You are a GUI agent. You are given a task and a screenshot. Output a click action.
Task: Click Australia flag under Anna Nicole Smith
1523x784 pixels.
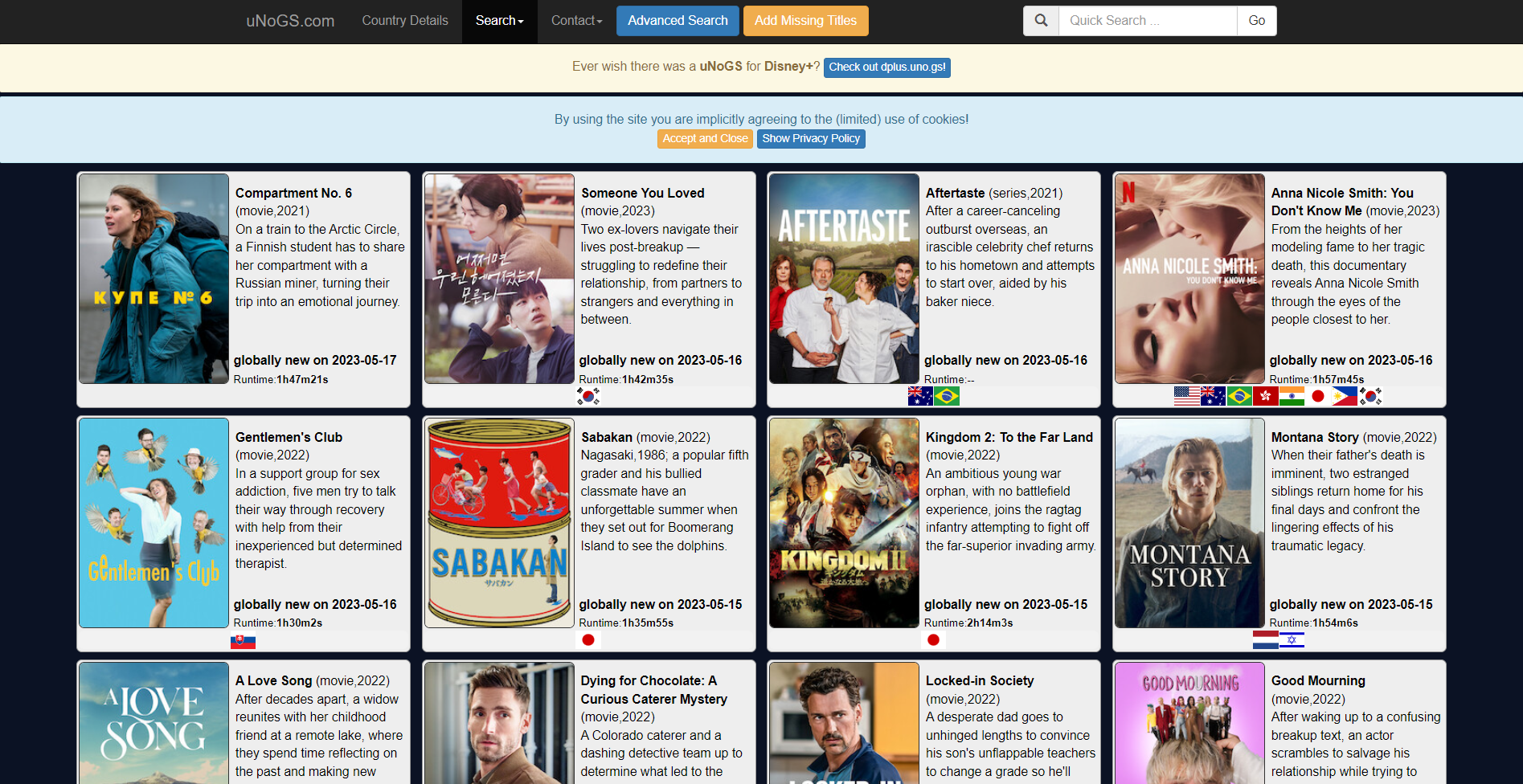(1213, 396)
